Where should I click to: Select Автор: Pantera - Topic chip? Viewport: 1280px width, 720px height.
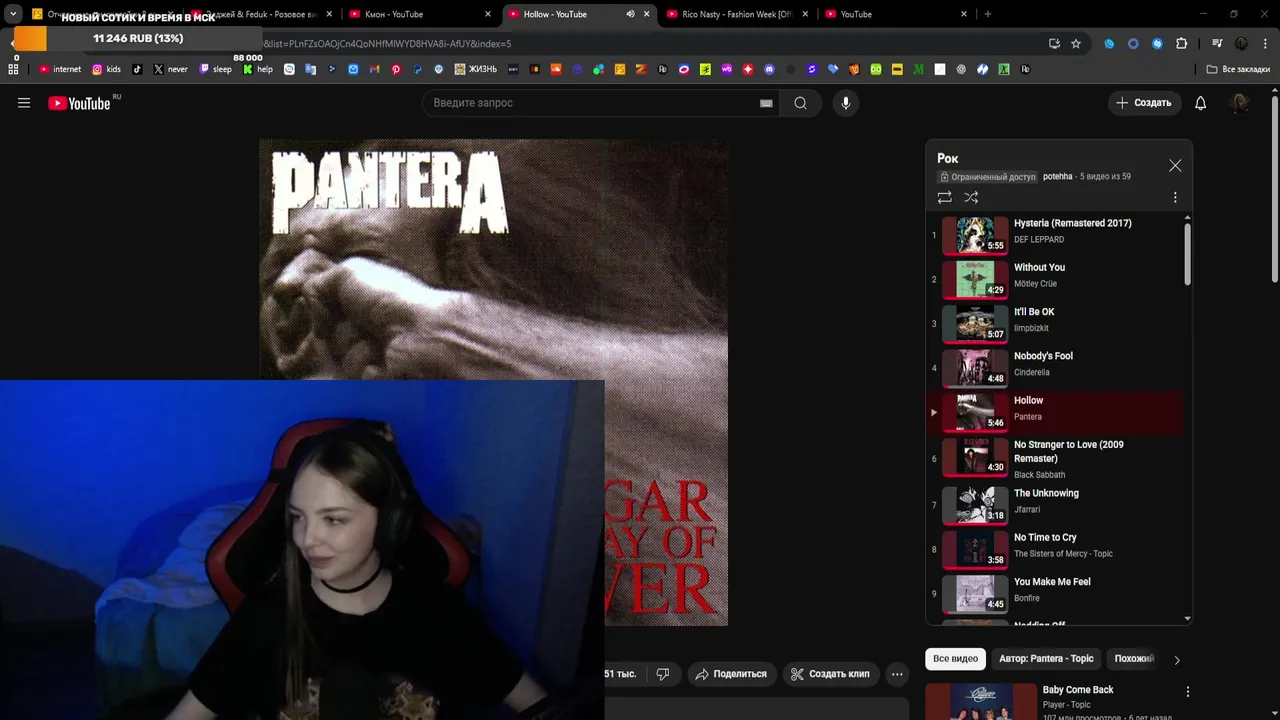click(x=1046, y=659)
